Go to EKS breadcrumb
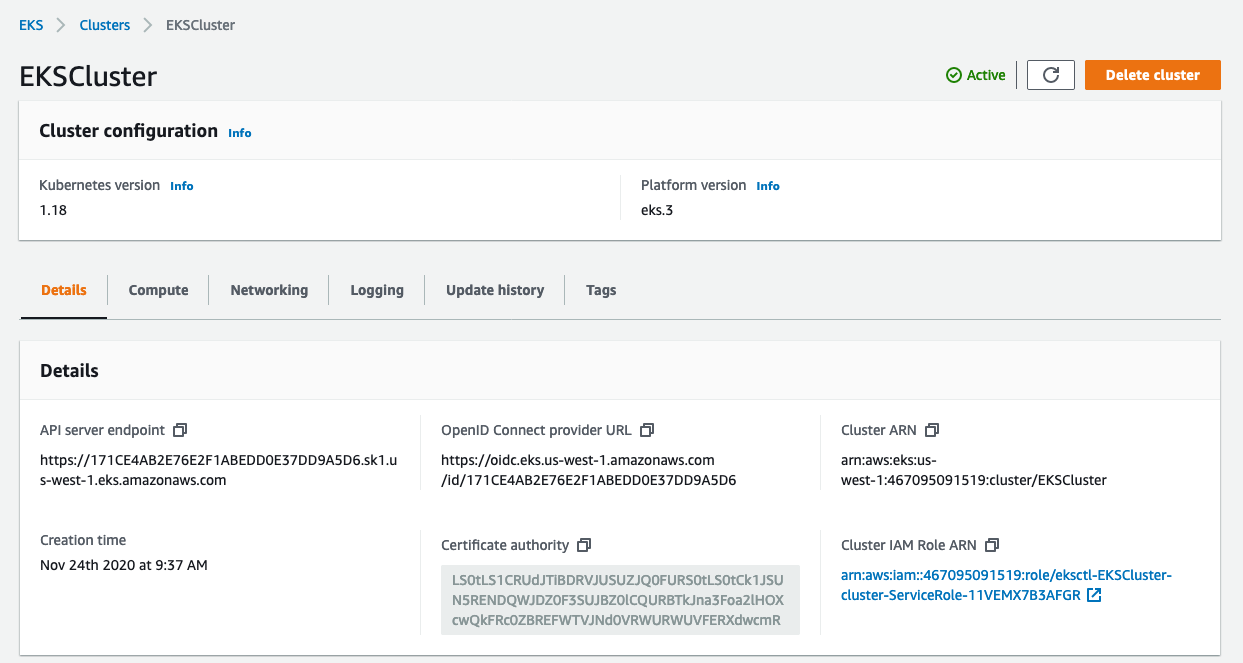Image resolution: width=1243 pixels, height=663 pixels. click(x=31, y=25)
